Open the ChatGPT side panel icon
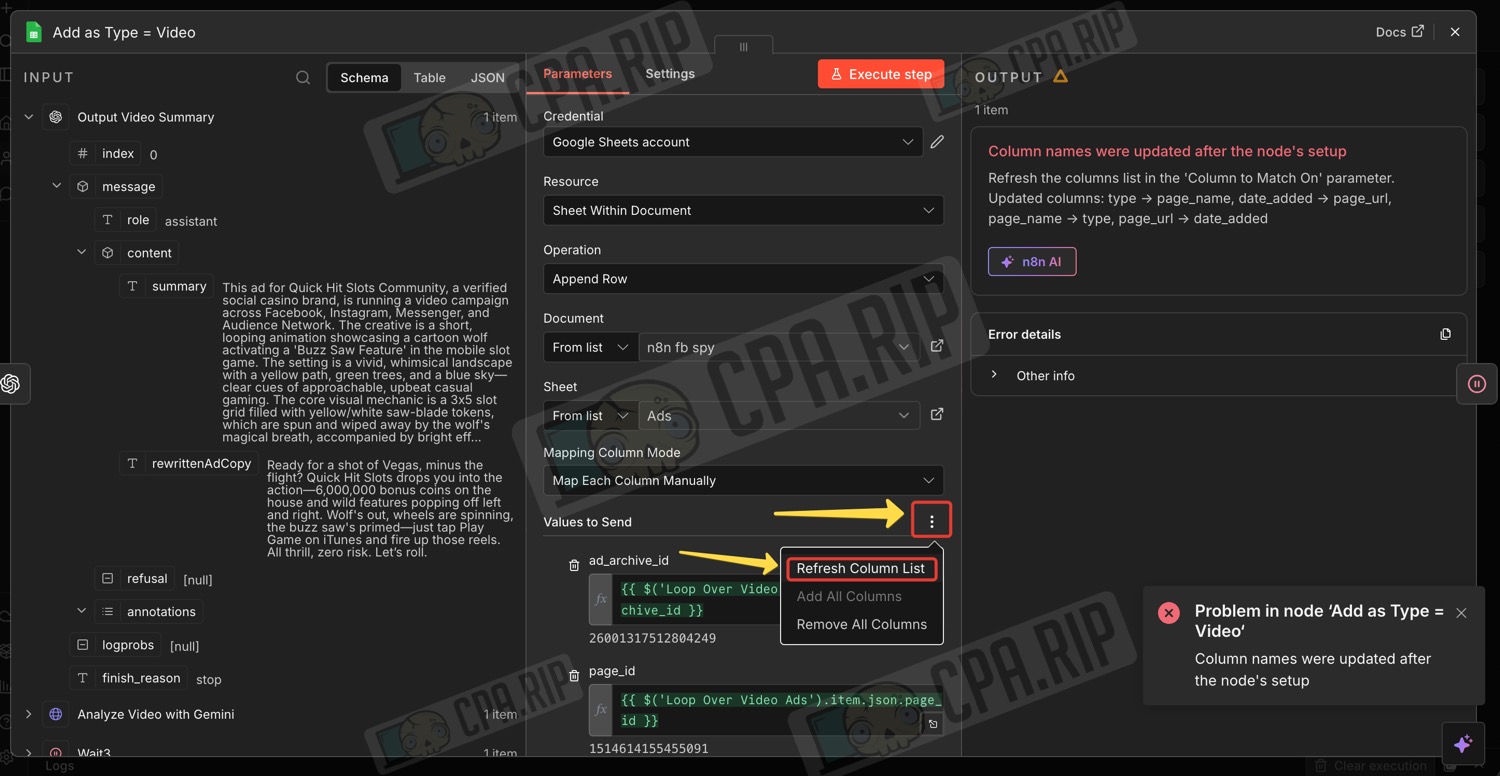1500x776 pixels. pos(11,384)
